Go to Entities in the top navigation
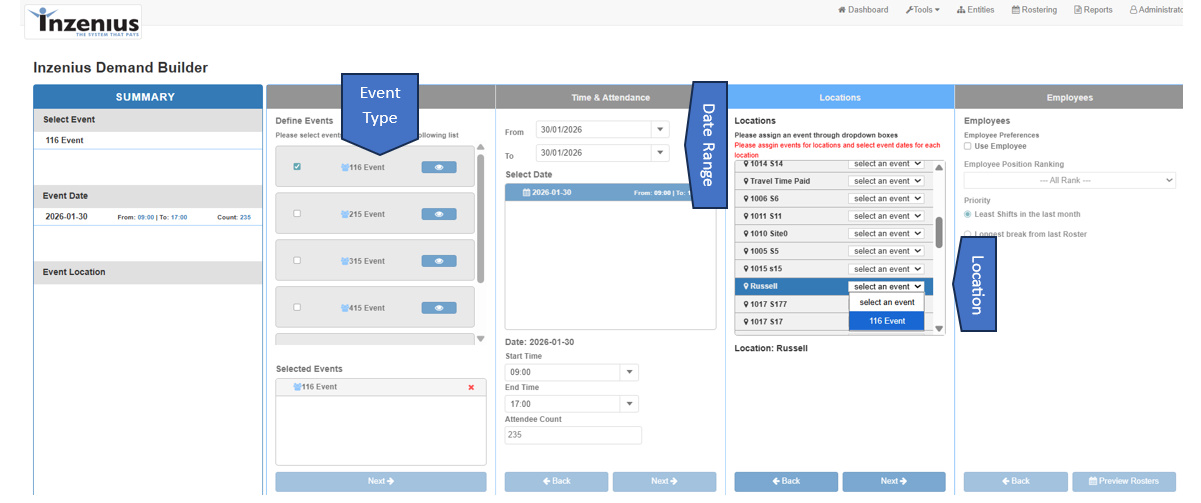 (x=975, y=10)
